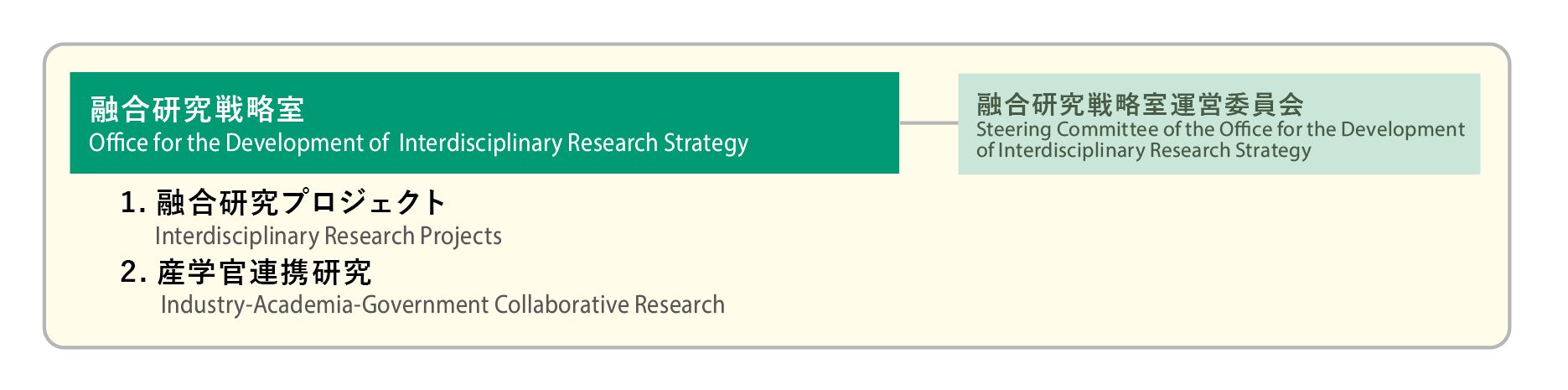
Task: Open the 融合研究プロジェクト item
Action: coord(301,202)
